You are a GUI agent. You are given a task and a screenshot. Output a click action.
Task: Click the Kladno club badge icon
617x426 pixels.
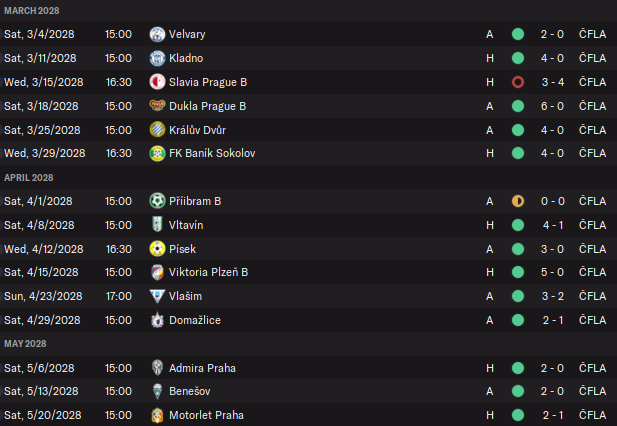pos(157,58)
